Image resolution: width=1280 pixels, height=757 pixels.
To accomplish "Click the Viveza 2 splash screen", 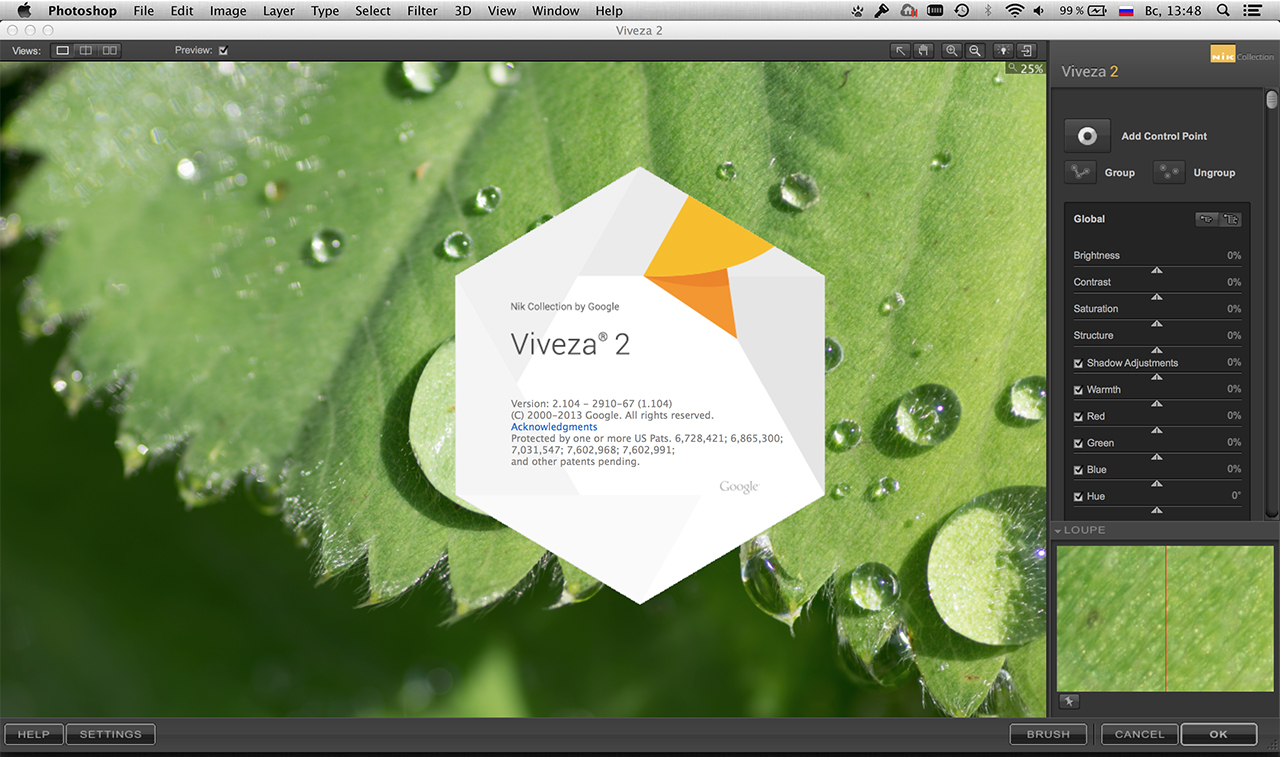I will click(640, 385).
